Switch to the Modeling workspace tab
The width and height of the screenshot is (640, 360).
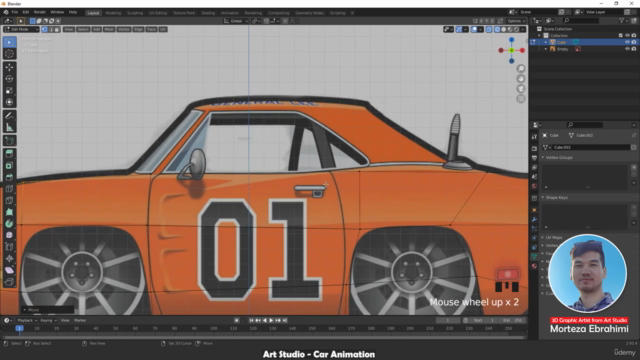(113, 13)
